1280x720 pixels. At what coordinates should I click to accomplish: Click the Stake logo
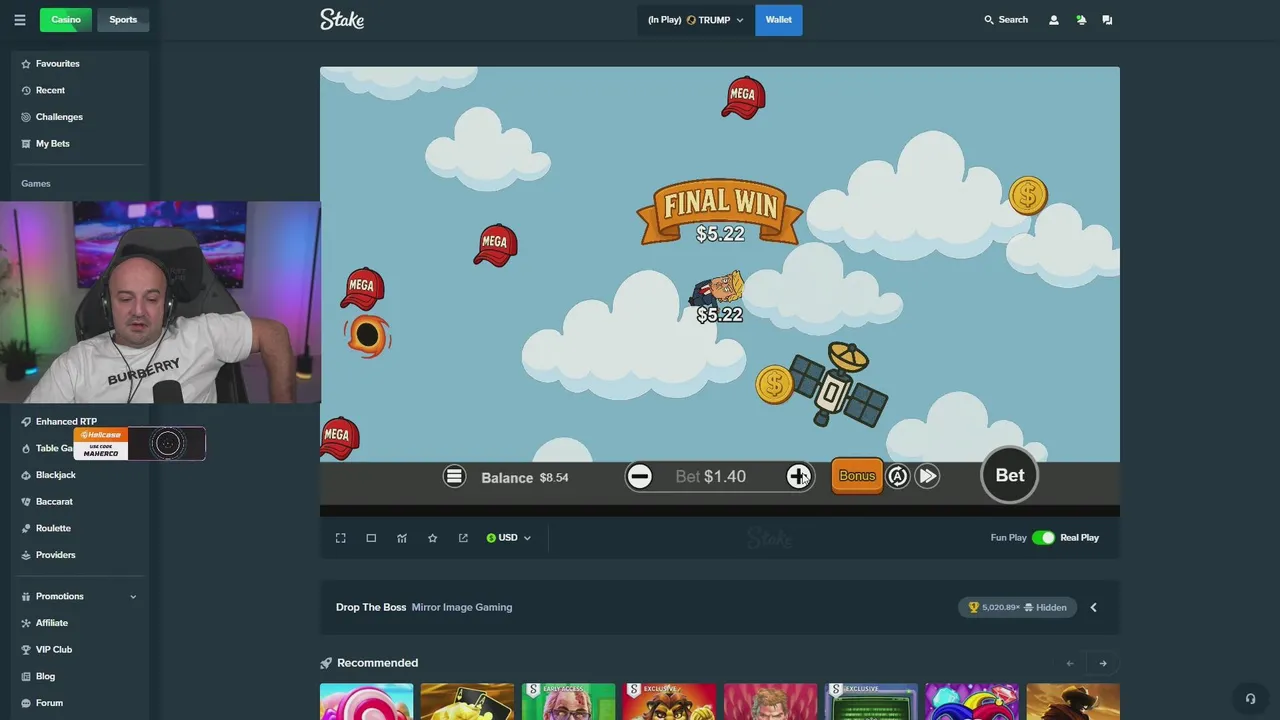(x=342, y=19)
